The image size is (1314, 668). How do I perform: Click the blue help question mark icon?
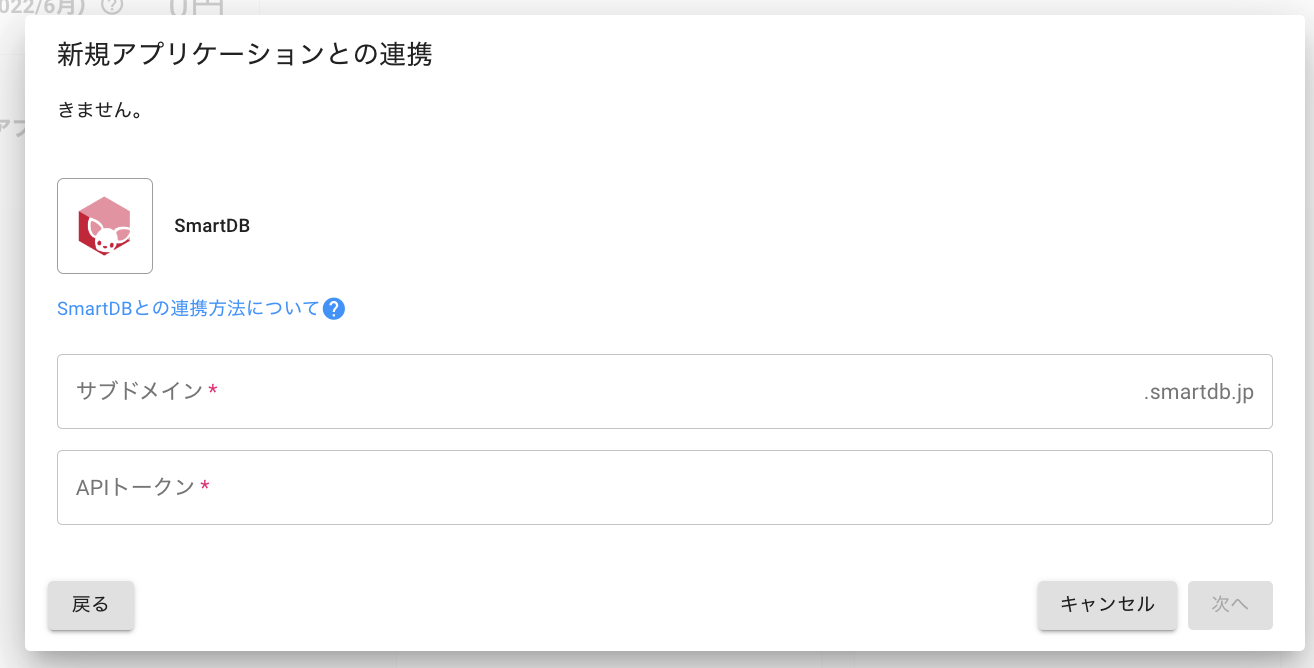click(334, 308)
